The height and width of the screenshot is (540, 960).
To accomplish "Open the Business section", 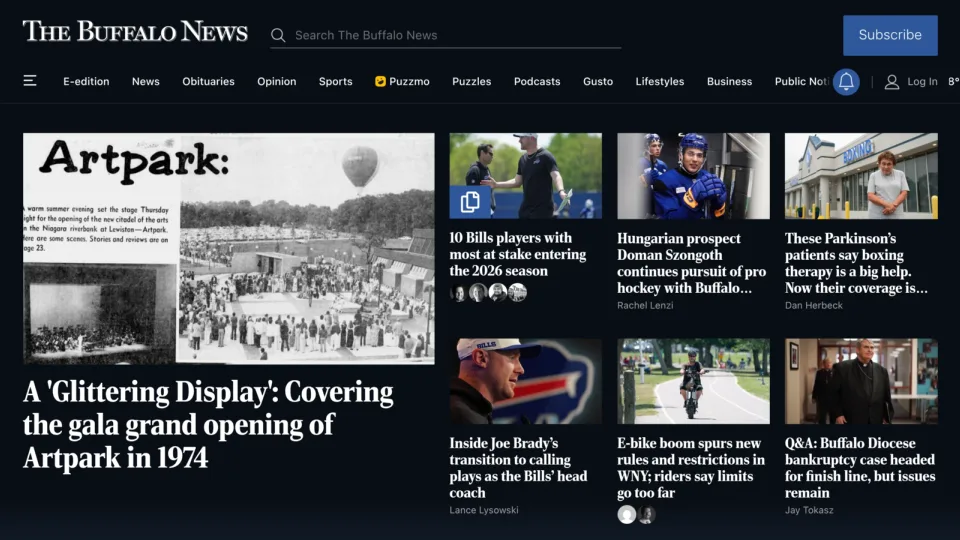I will point(729,81).
